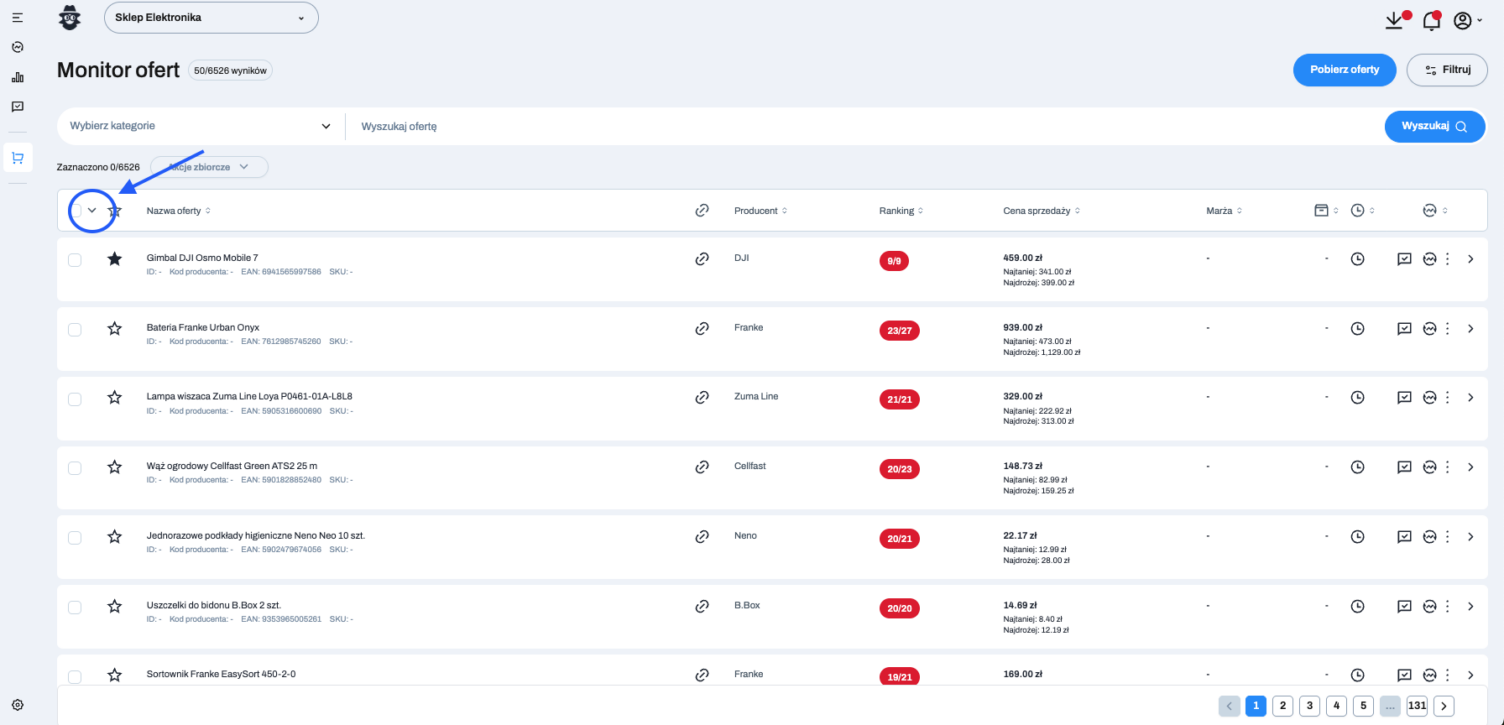This screenshot has width=1504, height=725.
Task: Click the download icon in top bar
Action: click(1394, 20)
